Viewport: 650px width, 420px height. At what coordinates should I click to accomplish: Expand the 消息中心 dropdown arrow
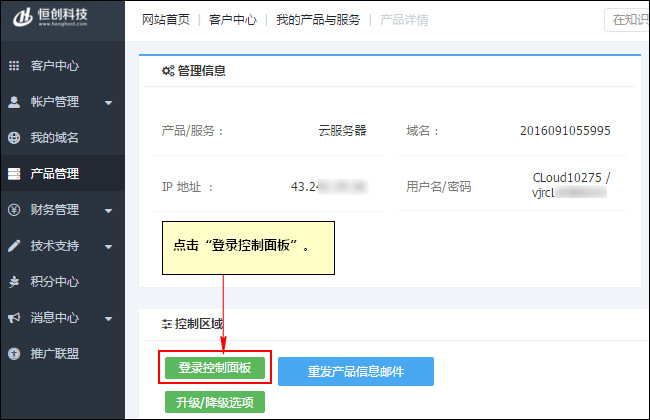(108, 319)
